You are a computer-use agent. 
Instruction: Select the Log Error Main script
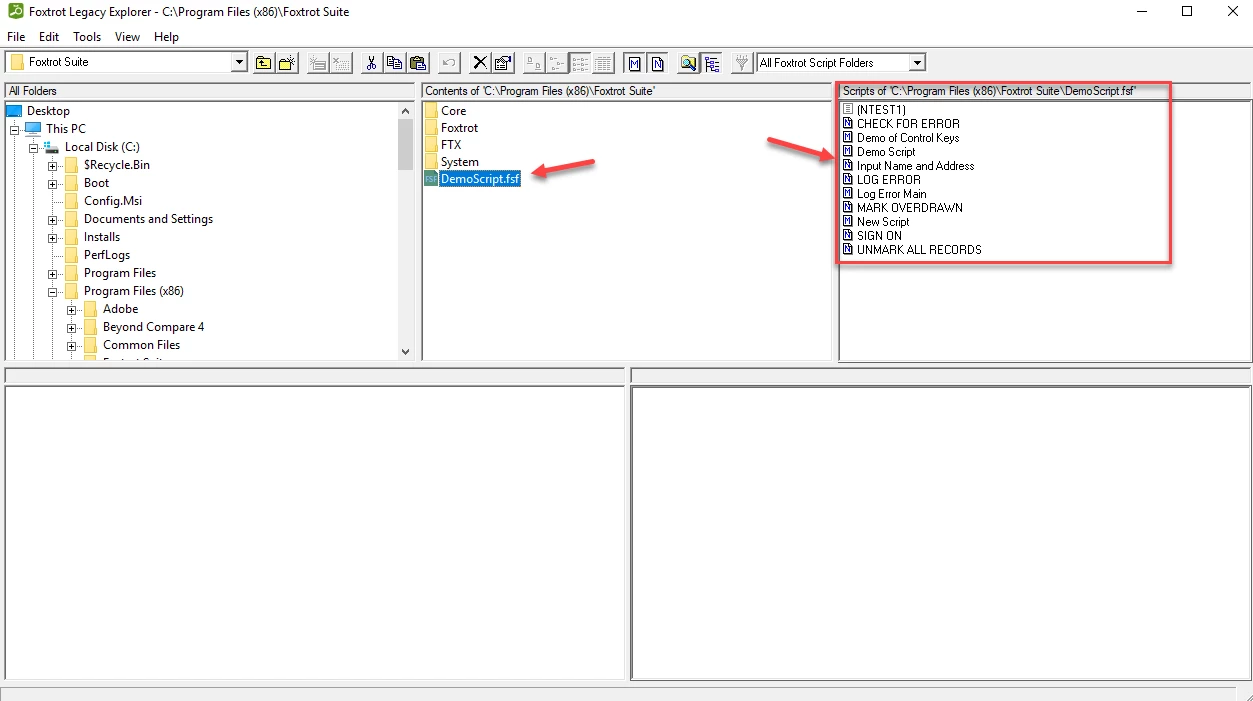tap(891, 194)
